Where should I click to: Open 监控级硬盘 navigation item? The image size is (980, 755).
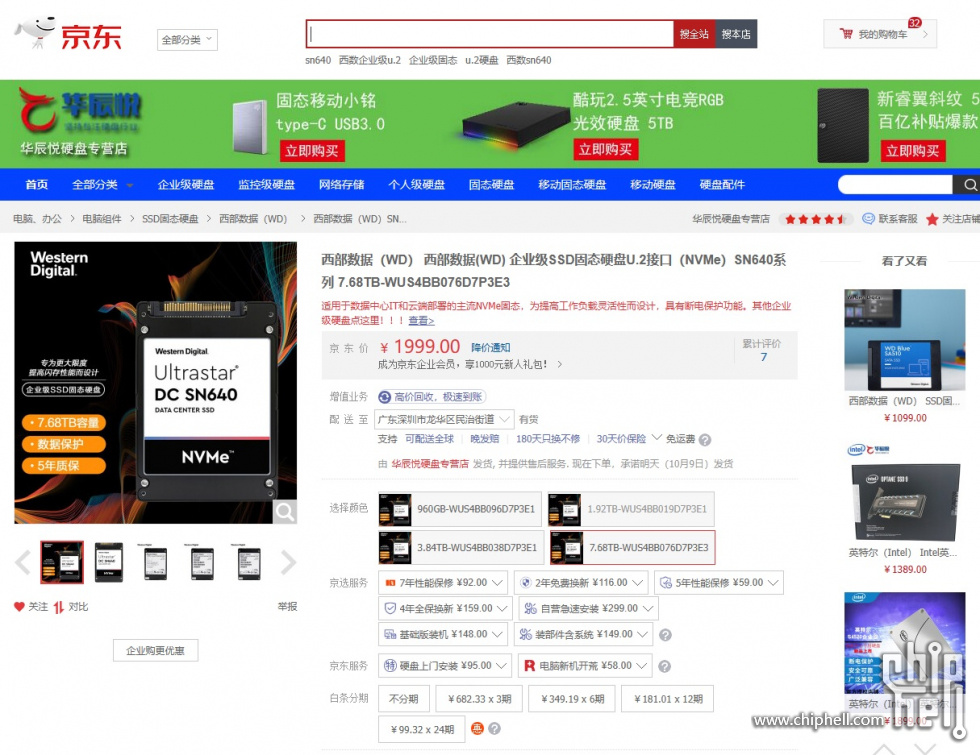(266, 184)
